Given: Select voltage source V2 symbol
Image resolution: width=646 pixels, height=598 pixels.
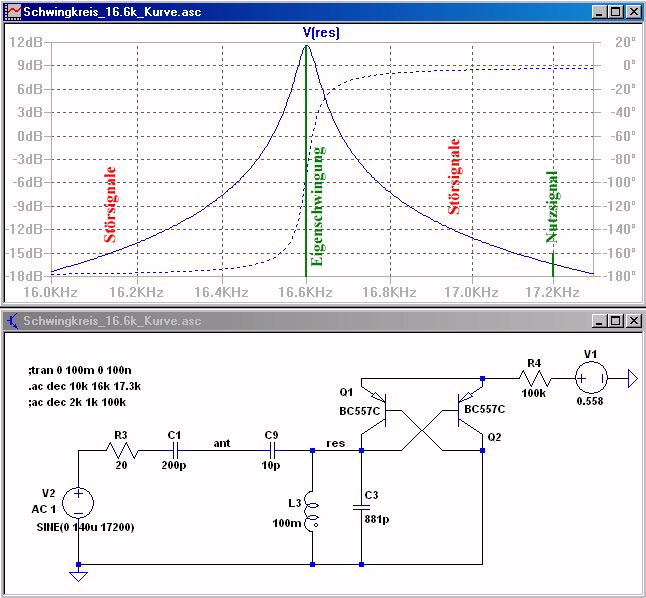Looking at the screenshot, I should pos(78,503).
